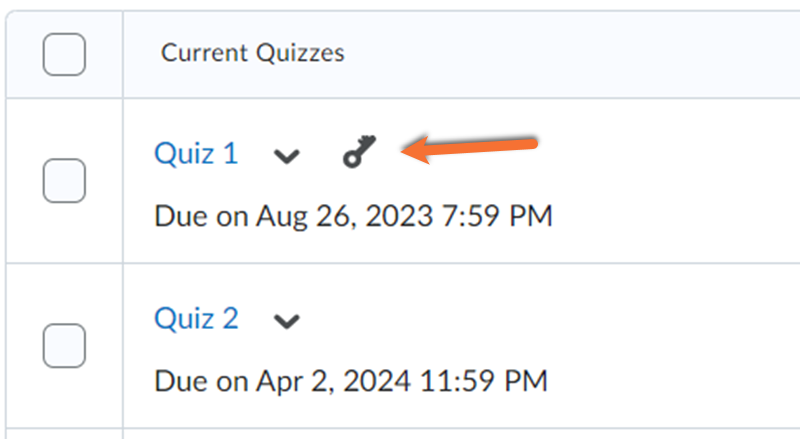Click "Due on" text under Quiz 2
This screenshot has height=439, width=800.
pyautogui.click(x=200, y=380)
